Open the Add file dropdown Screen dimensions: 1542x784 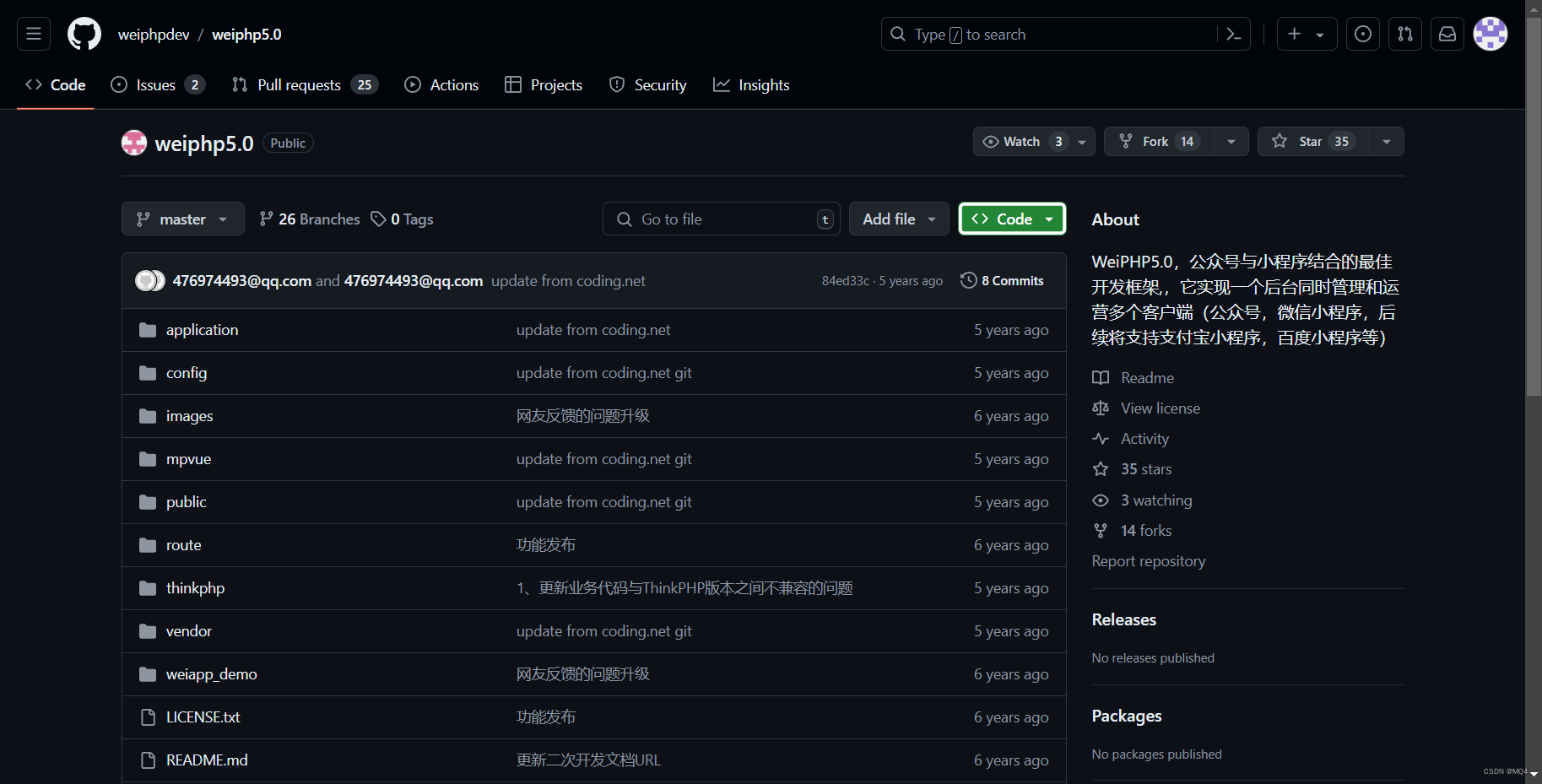tap(898, 219)
